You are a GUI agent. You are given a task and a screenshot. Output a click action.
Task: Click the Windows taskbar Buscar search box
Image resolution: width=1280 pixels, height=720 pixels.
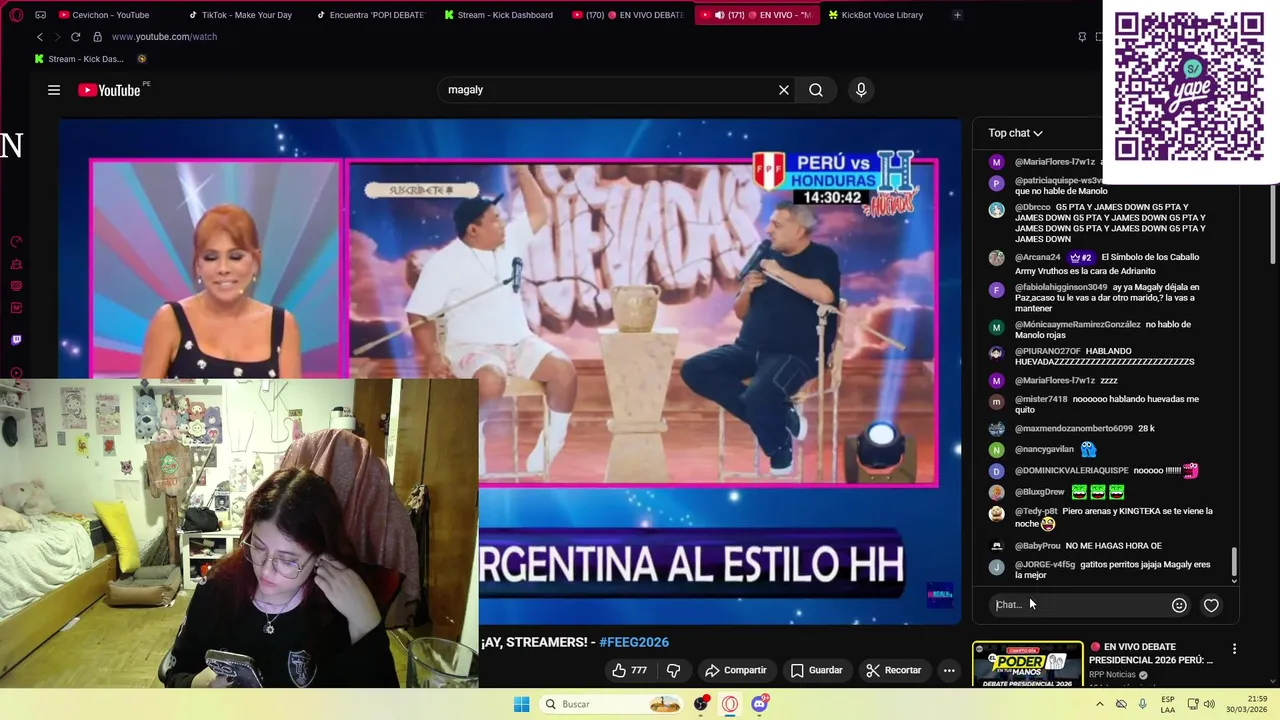(610, 704)
